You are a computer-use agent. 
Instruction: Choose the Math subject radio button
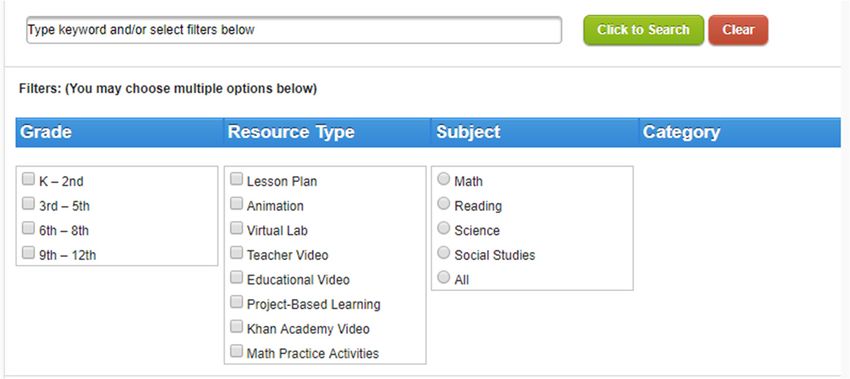point(444,179)
